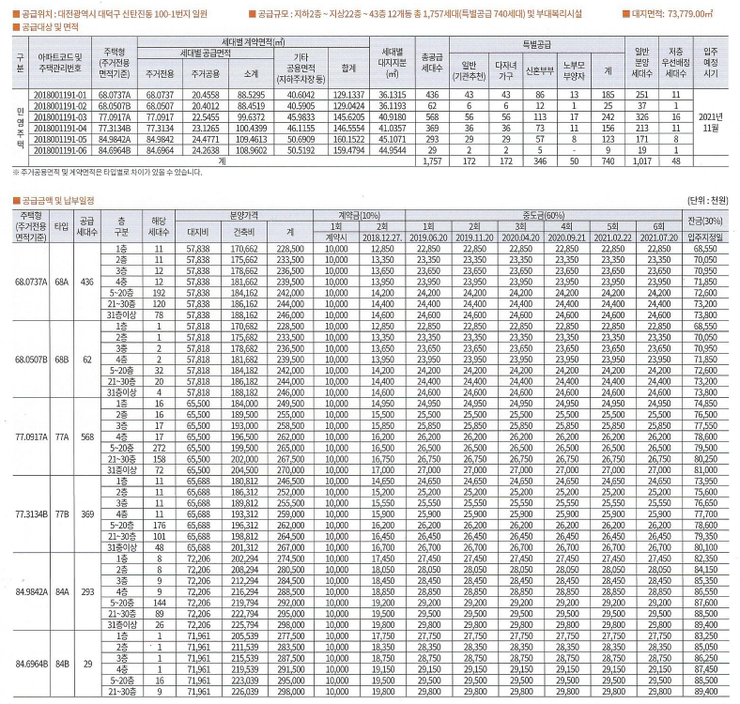This screenshot has width=740, height=704.
Task: Click the 계약금(10%) header
Action: (359, 215)
